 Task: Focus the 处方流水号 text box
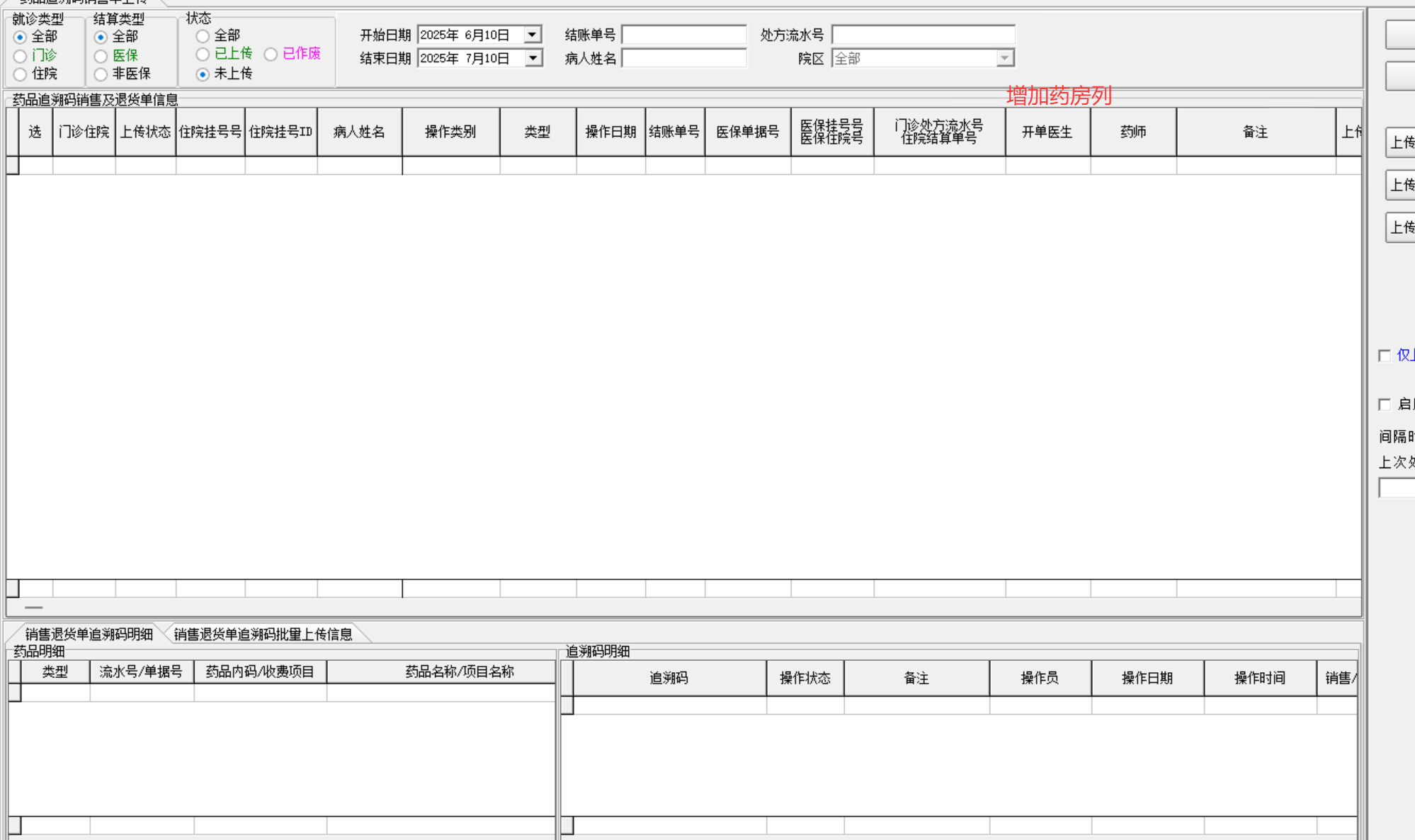click(923, 35)
